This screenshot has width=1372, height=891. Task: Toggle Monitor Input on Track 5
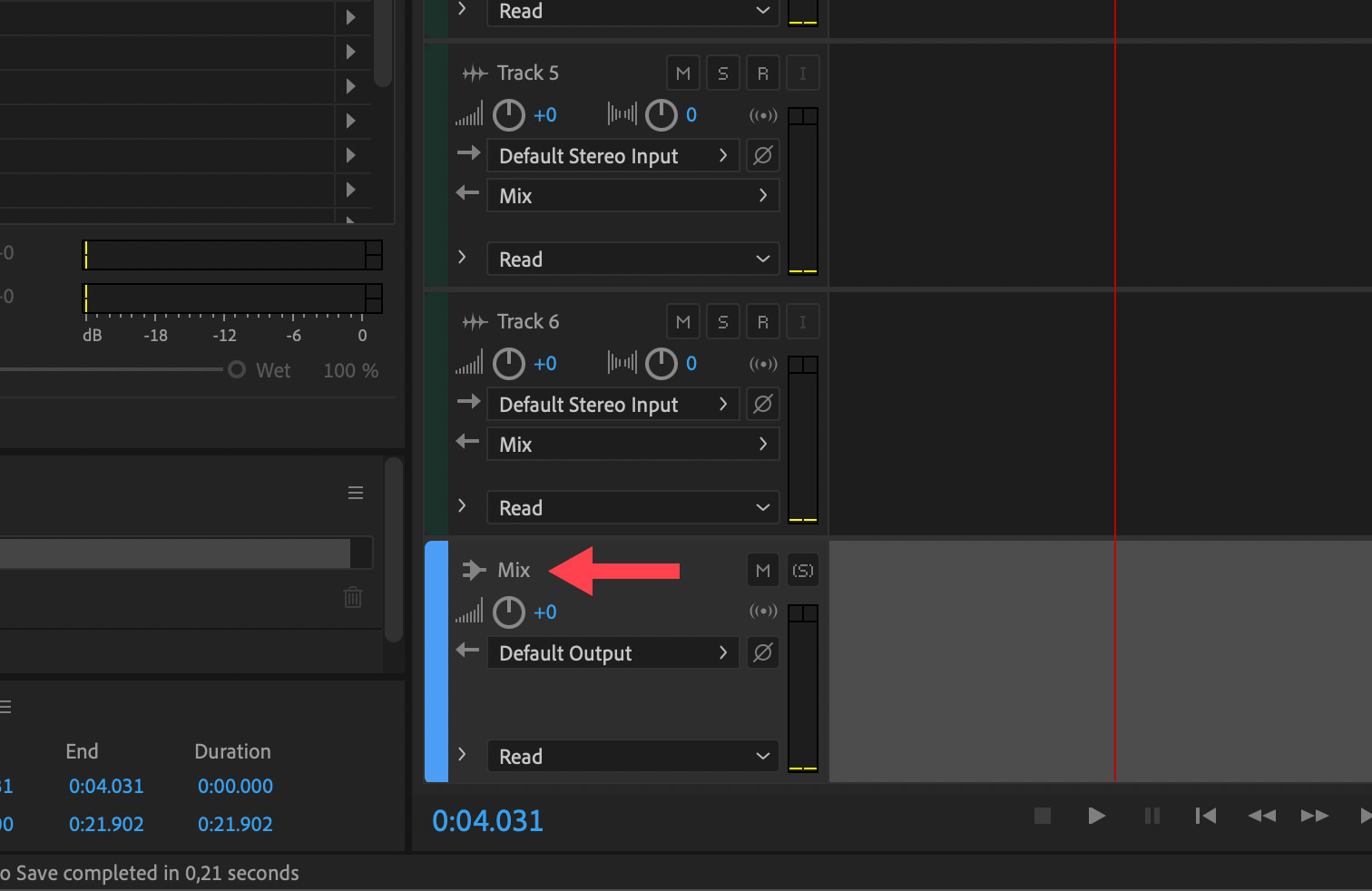click(803, 73)
